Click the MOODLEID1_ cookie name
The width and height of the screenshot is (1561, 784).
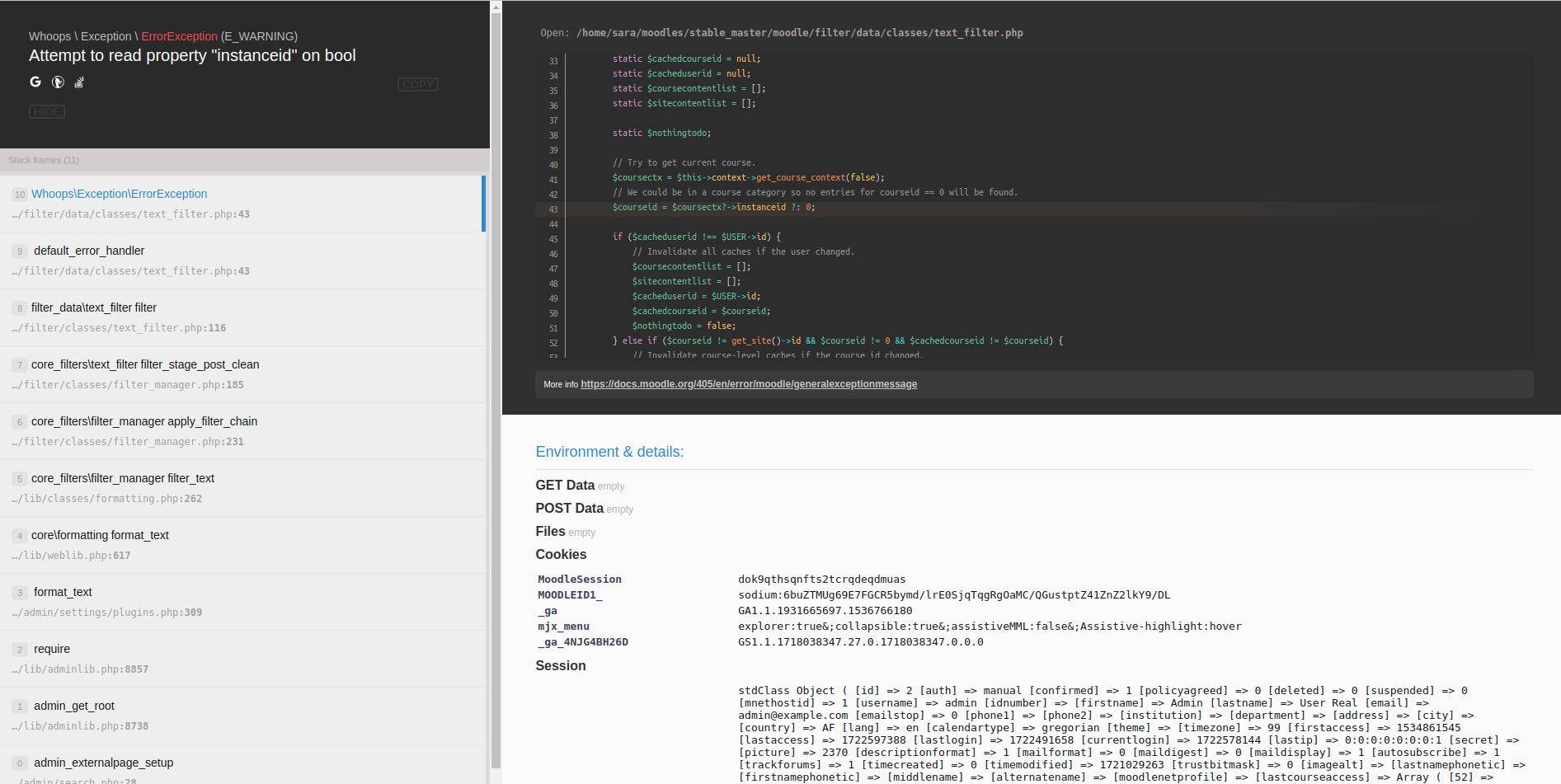pos(570,595)
